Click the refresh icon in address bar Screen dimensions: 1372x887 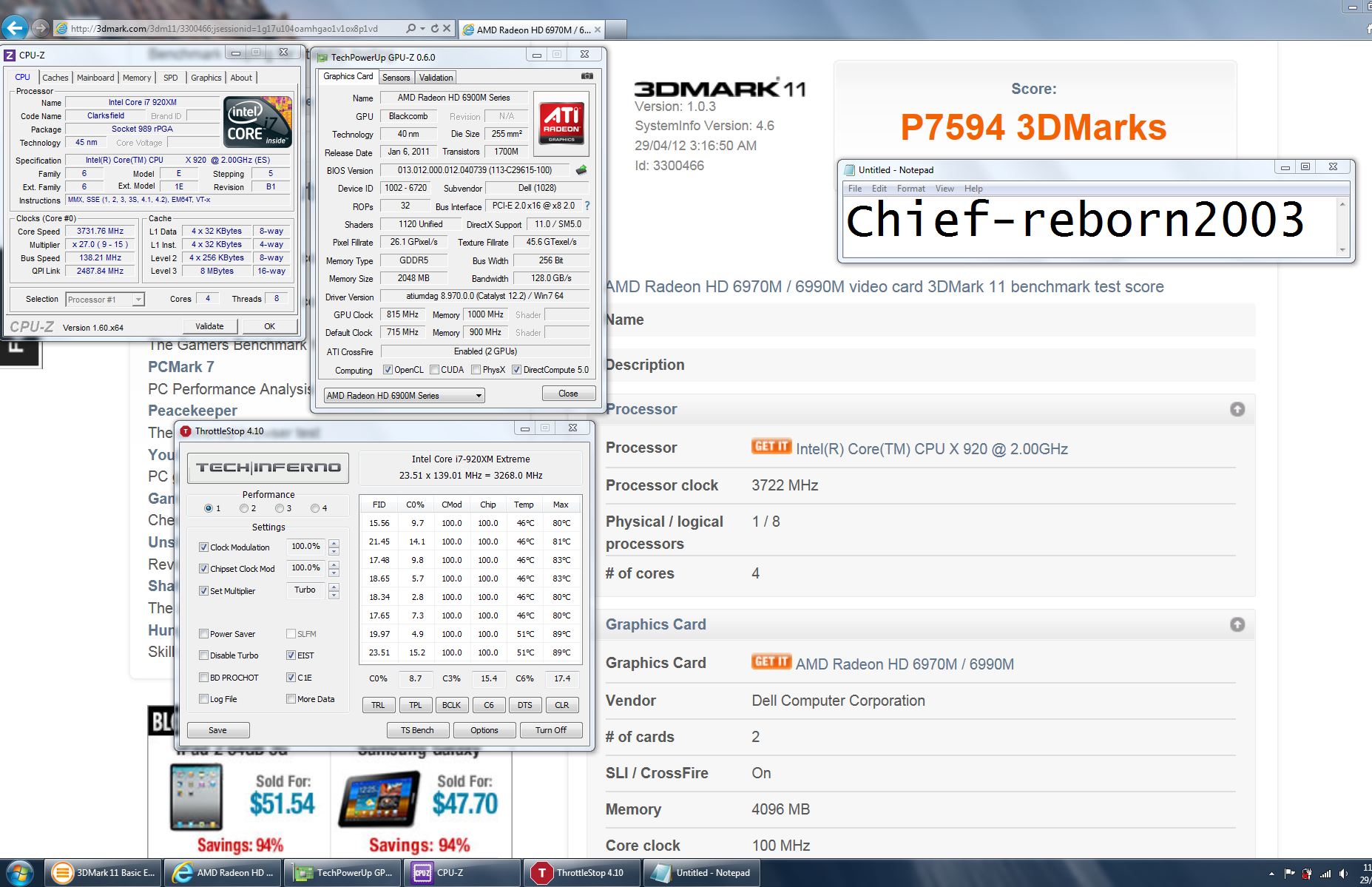434,29
